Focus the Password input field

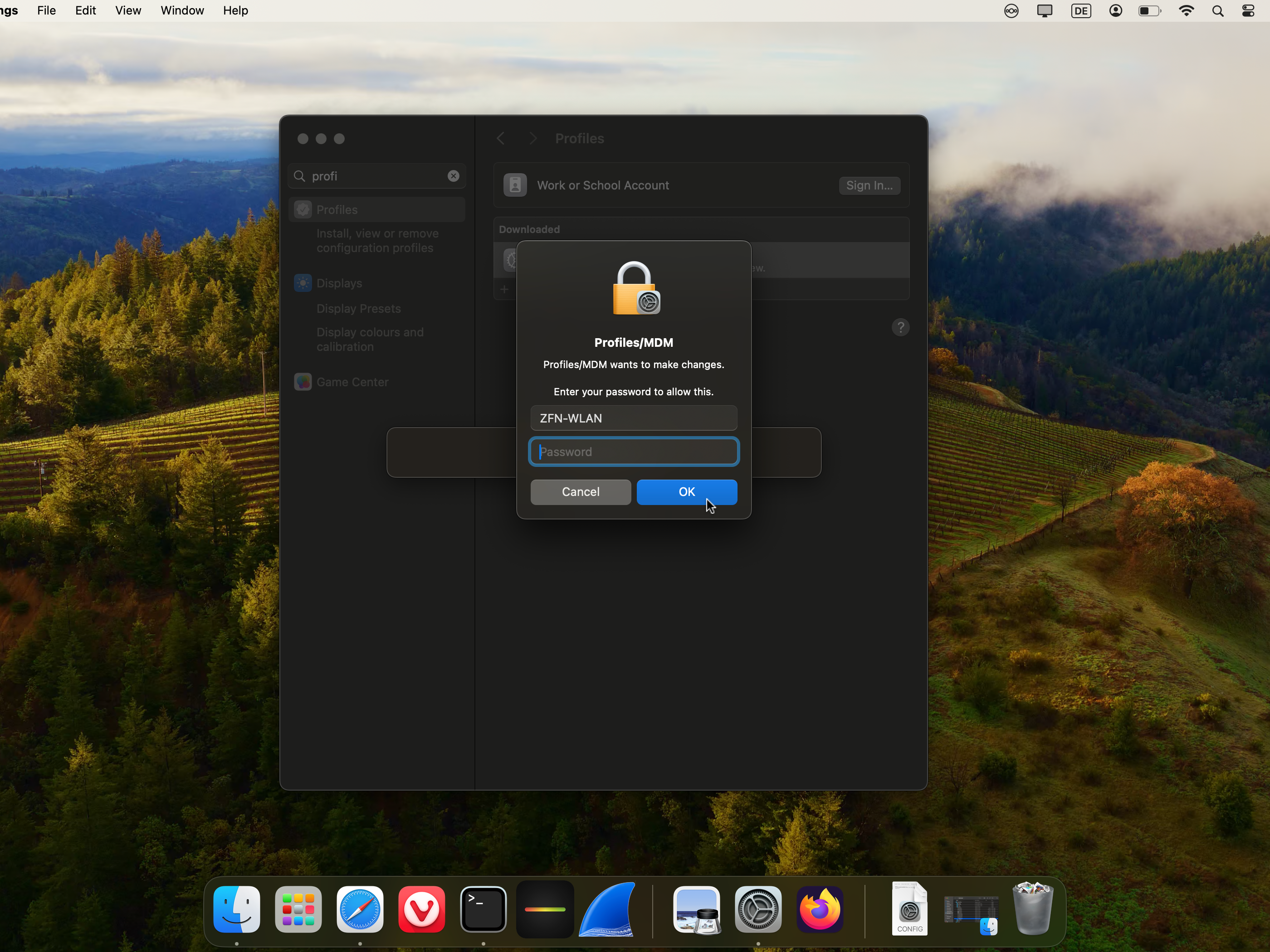coord(634,452)
